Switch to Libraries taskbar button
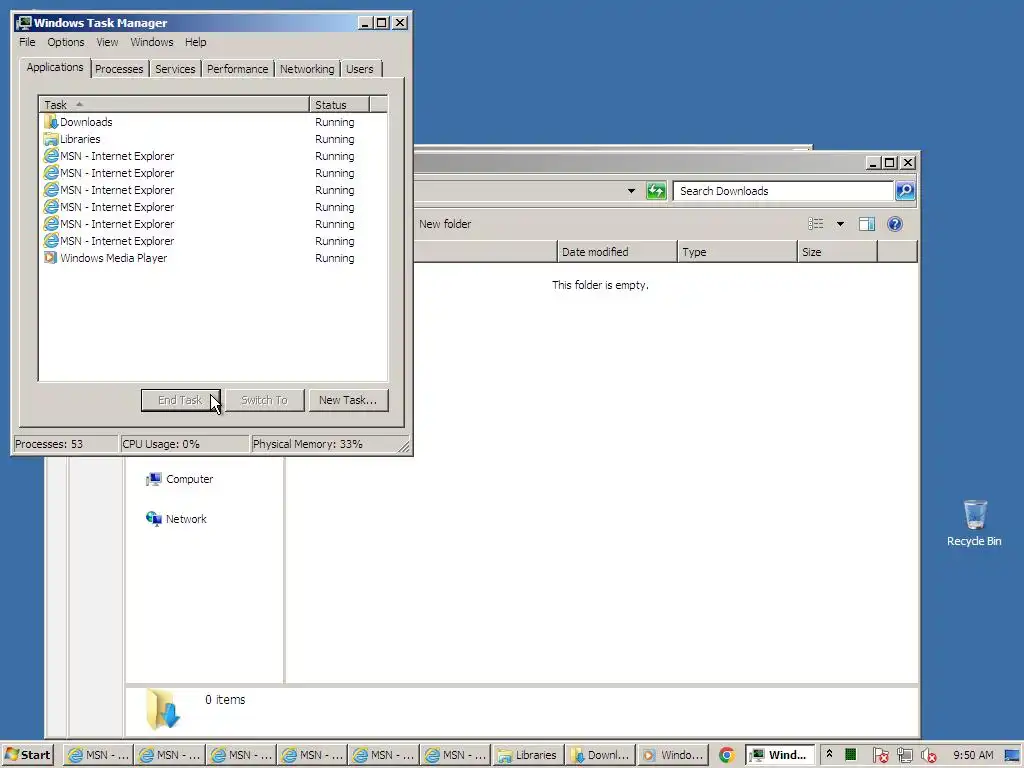 528,755
